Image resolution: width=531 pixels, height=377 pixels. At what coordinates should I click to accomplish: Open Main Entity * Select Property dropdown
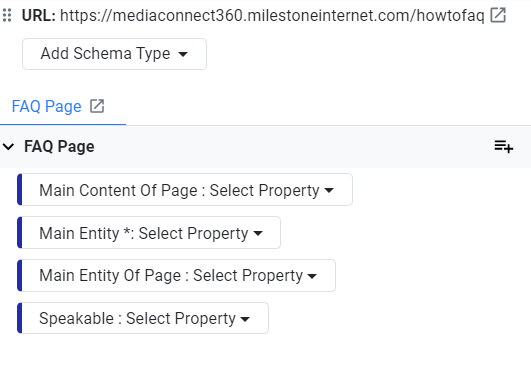(149, 233)
